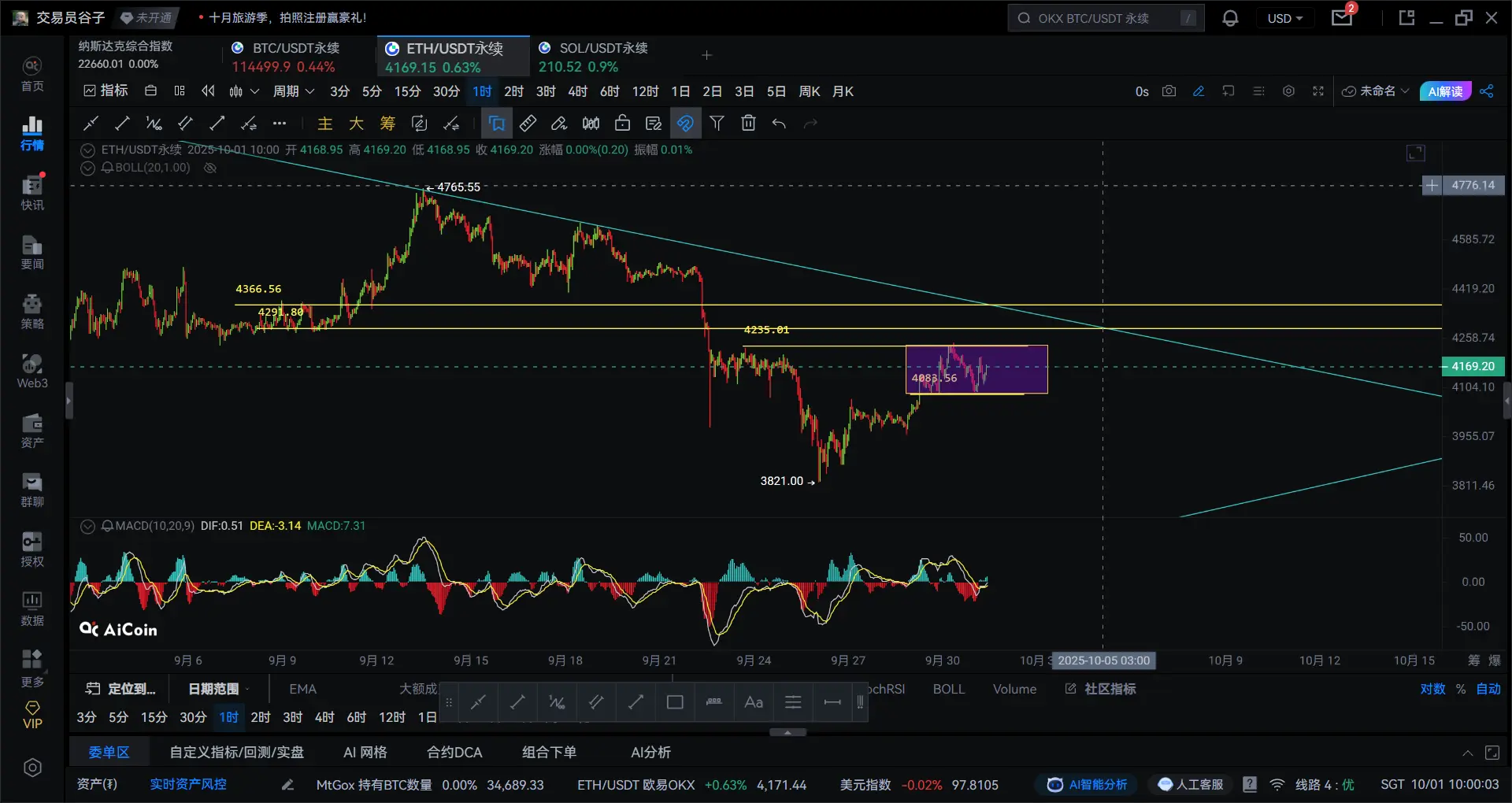Collapse the ETH/USDT chart legend chevron
1512x803 pixels.
click(x=87, y=150)
